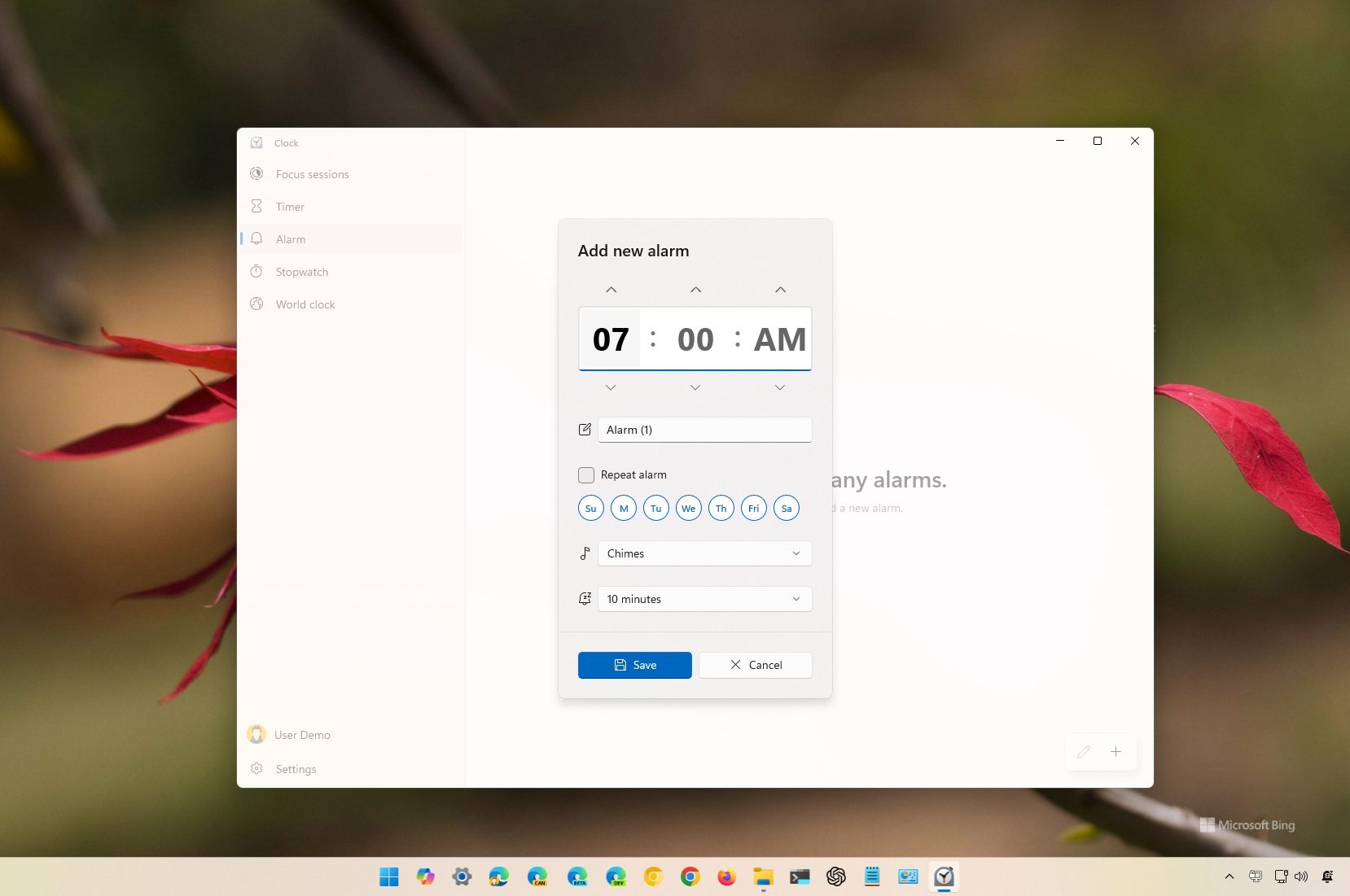The width and height of the screenshot is (1350, 896).
Task: Open Focus sessions from the sidebar
Action: click(x=312, y=174)
